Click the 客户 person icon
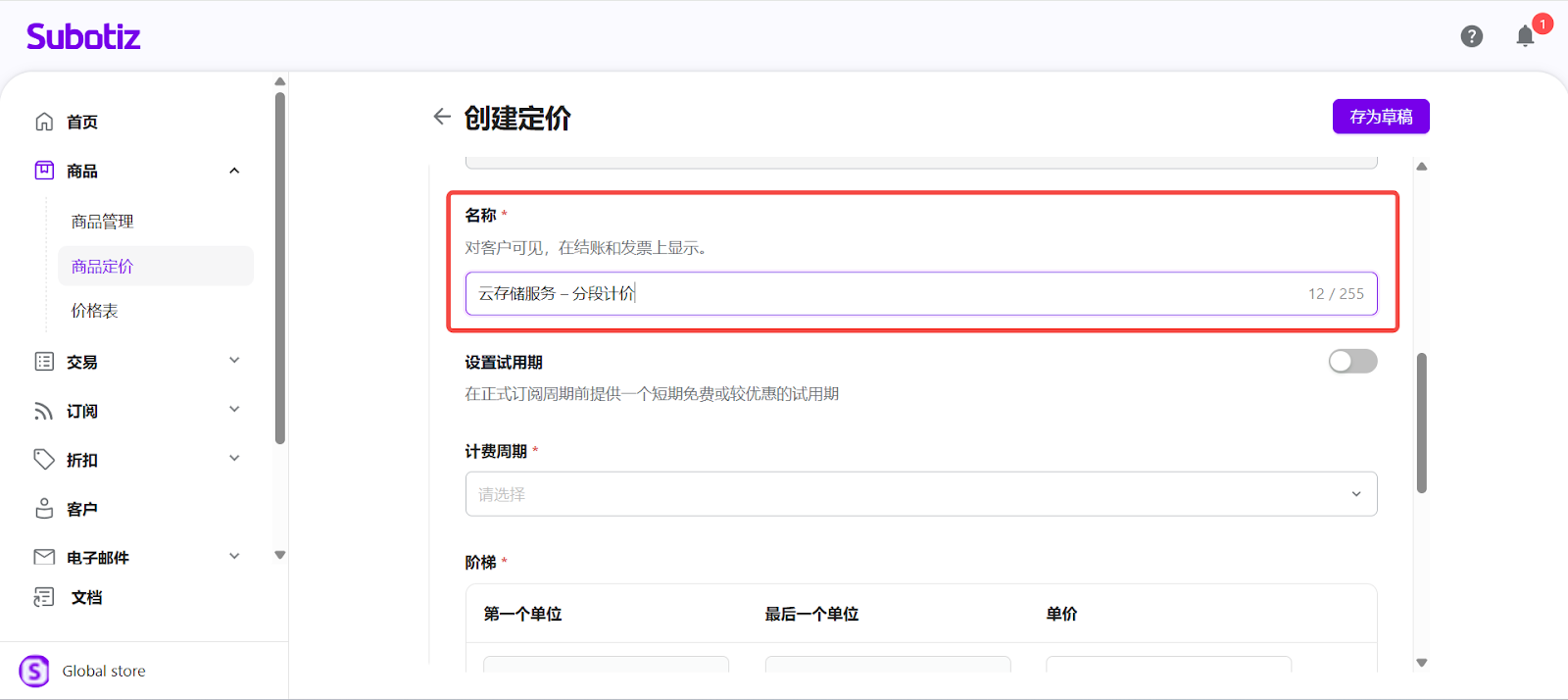The image size is (1568, 700). (44, 509)
